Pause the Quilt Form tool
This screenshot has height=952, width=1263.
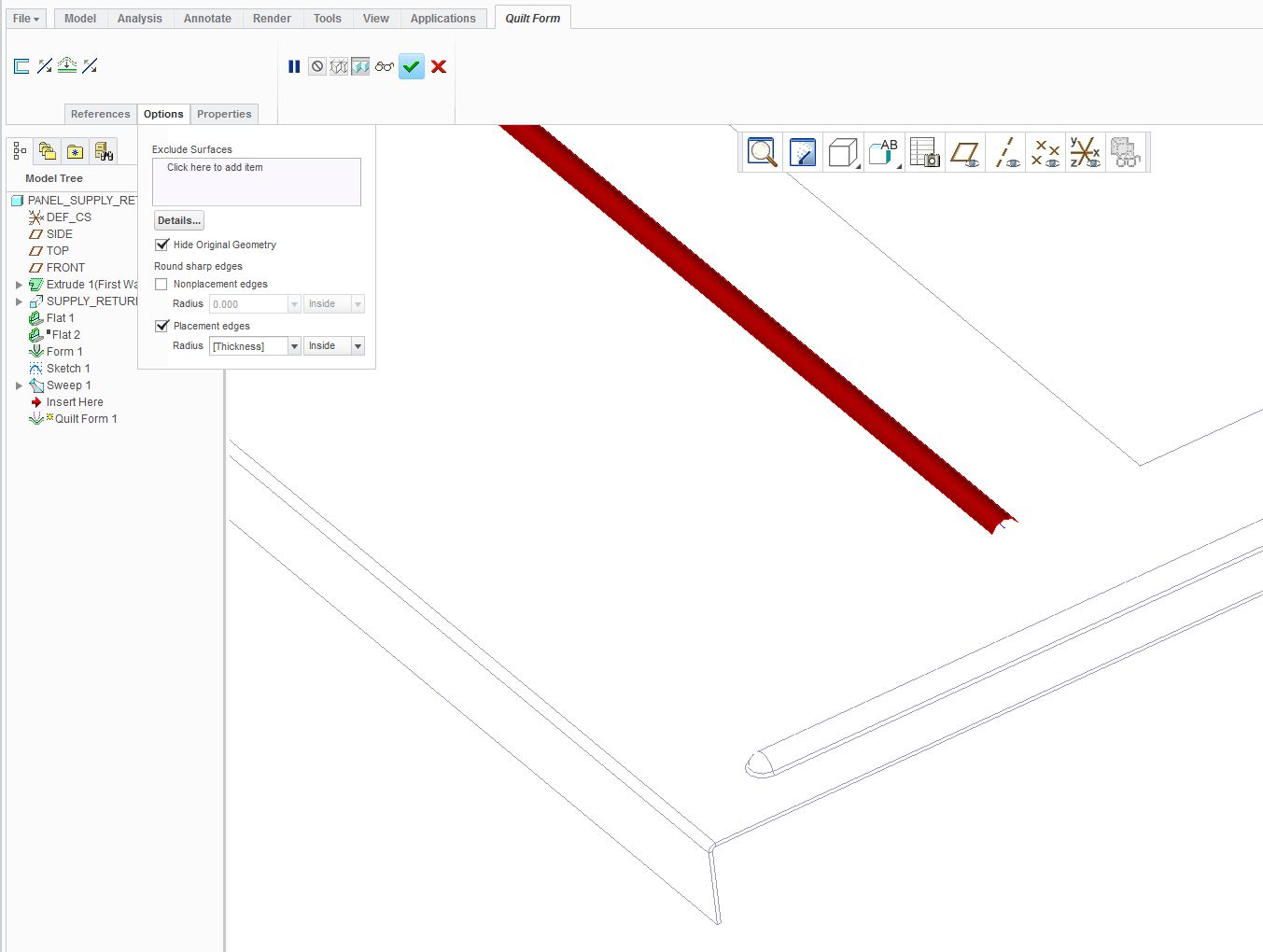pyautogui.click(x=294, y=66)
